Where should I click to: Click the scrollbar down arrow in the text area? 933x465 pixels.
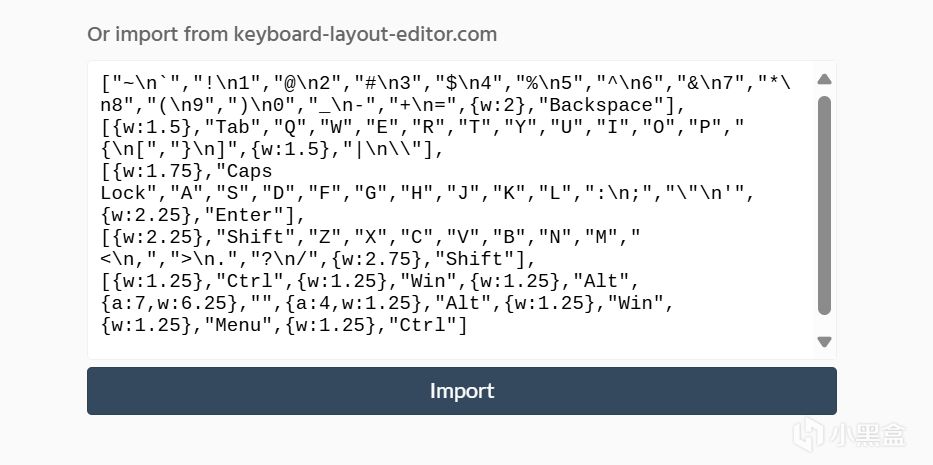pyautogui.click(x=824, y=341)
